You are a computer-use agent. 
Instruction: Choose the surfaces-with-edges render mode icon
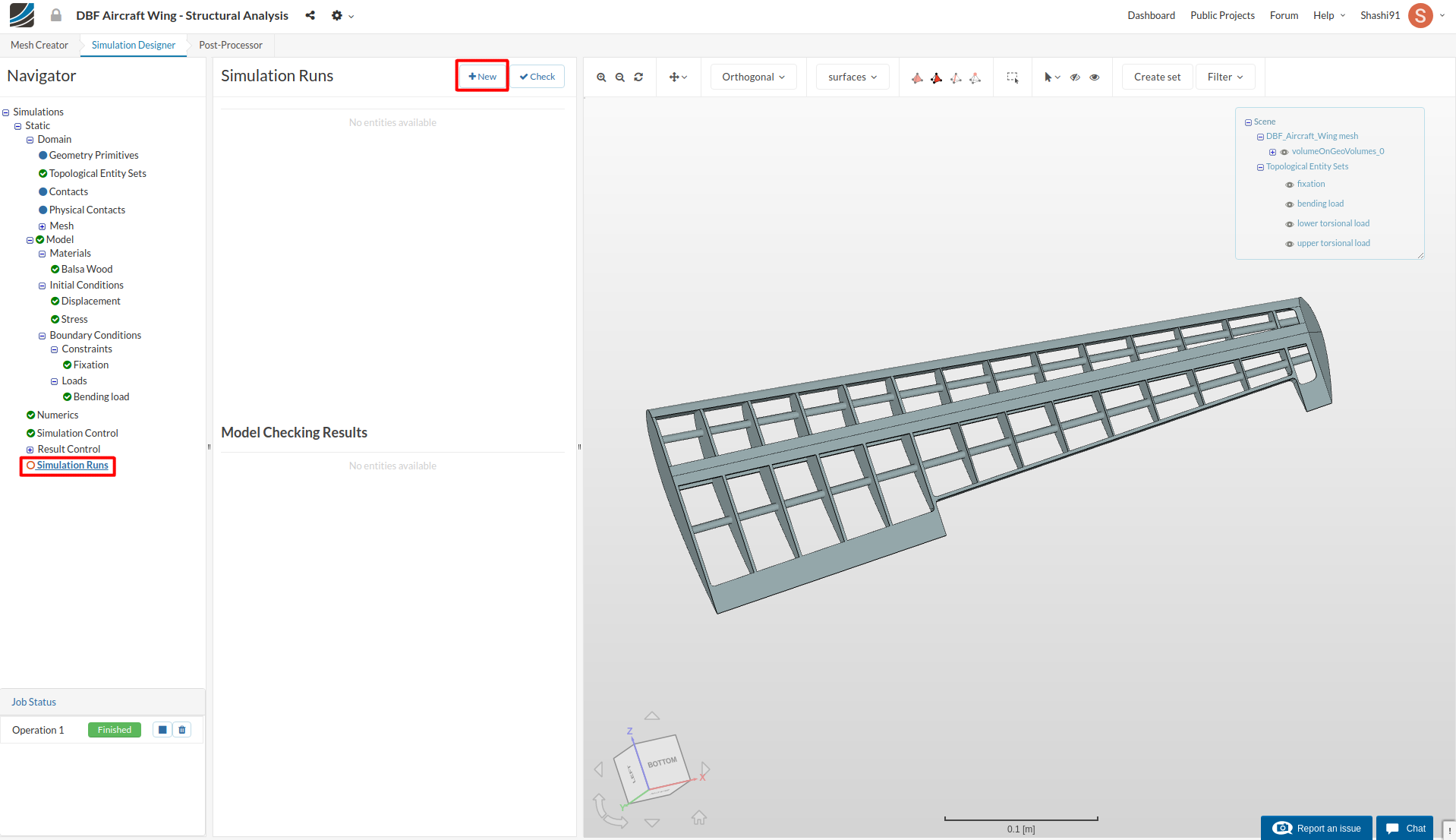tap(937, 77)
